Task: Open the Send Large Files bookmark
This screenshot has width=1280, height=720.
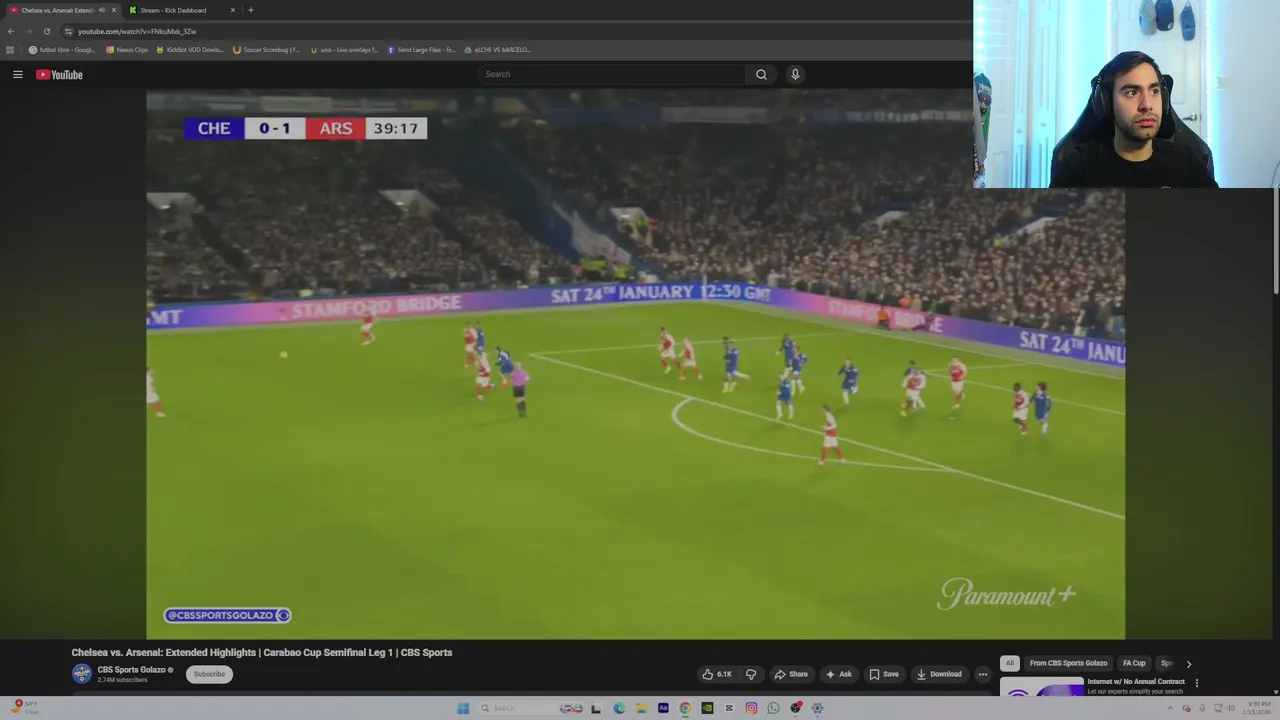Action: tap(421, 49)
